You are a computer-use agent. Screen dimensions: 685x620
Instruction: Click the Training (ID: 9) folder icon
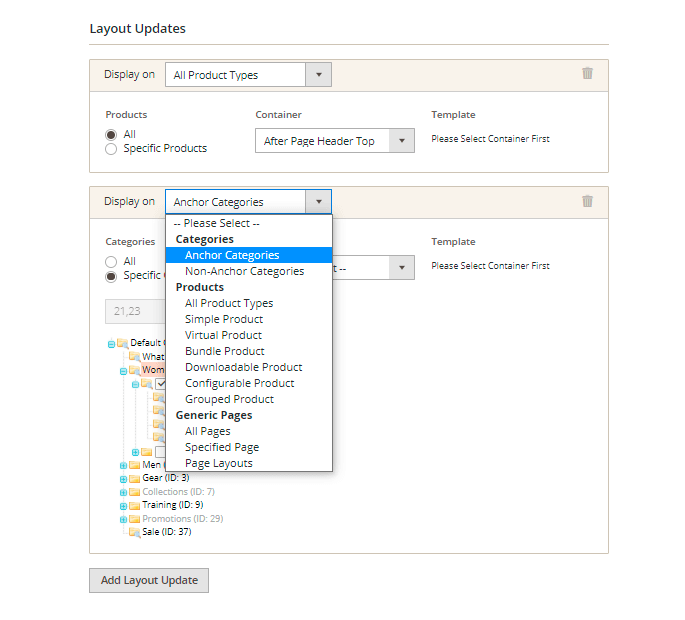click(x=134, y=505)
